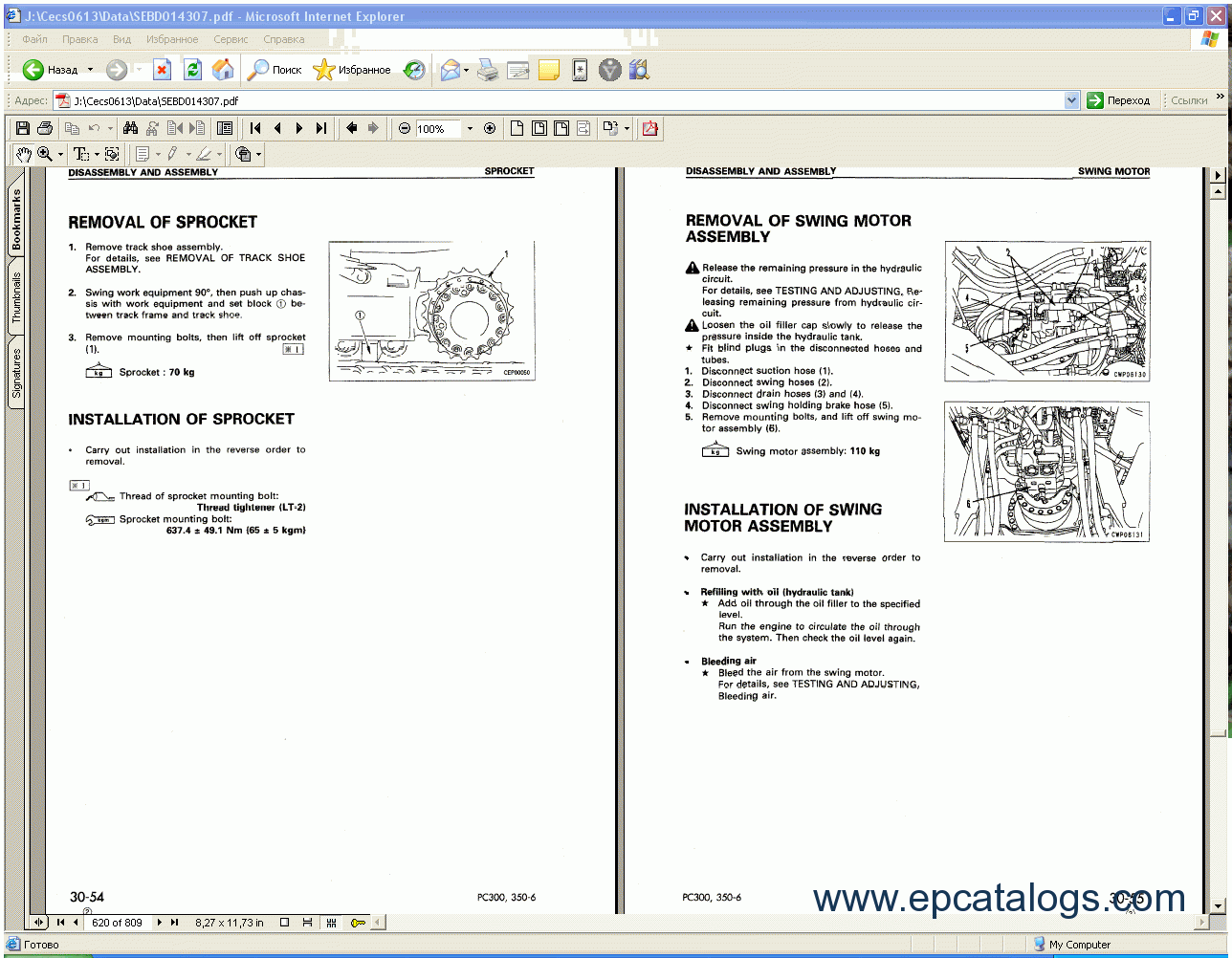The image size is (1232, 958).
Task: Select the Text Select tool
Action: (81, 154)
